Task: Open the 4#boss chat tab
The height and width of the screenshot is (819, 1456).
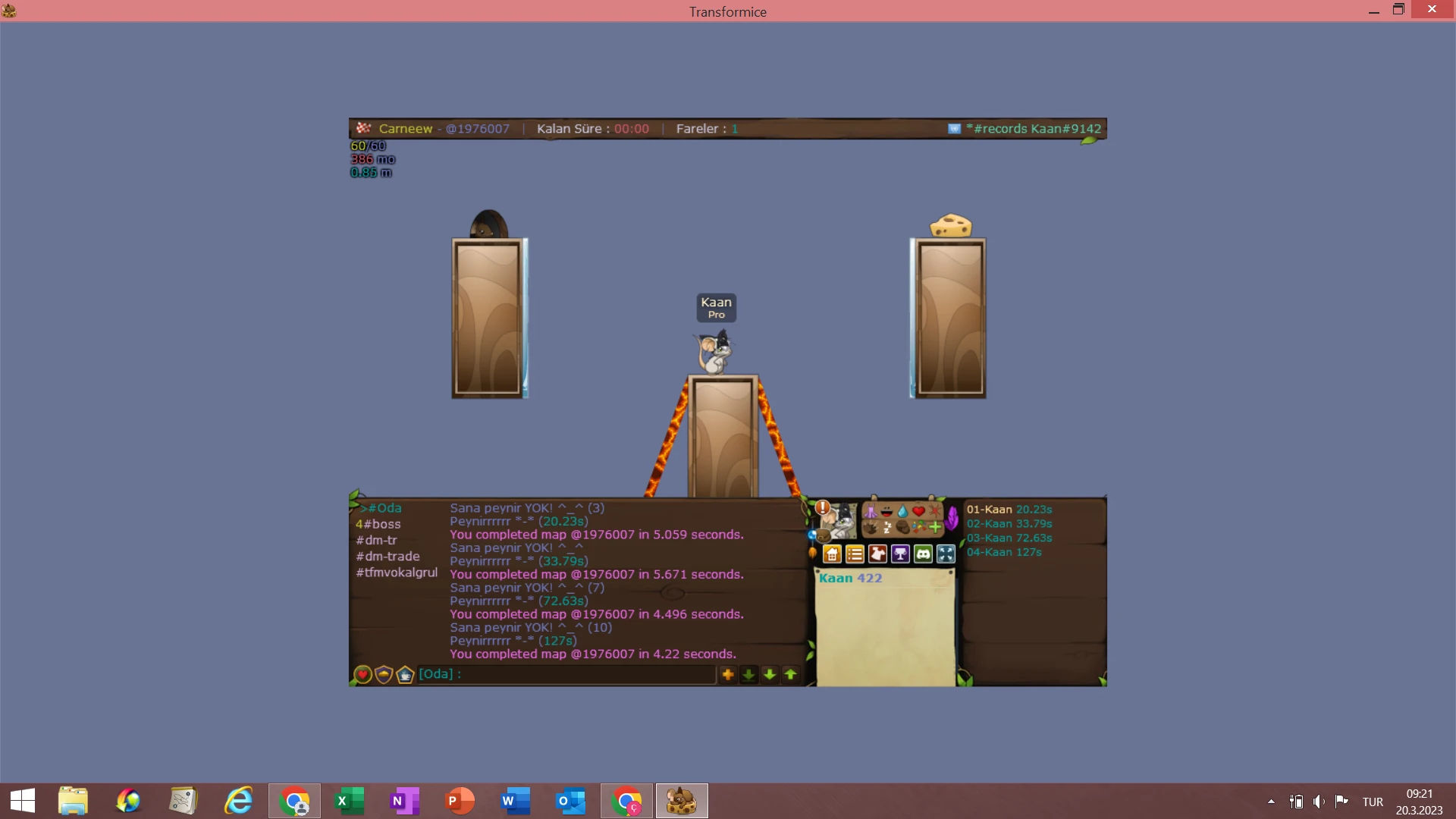Action: [378, 524]
